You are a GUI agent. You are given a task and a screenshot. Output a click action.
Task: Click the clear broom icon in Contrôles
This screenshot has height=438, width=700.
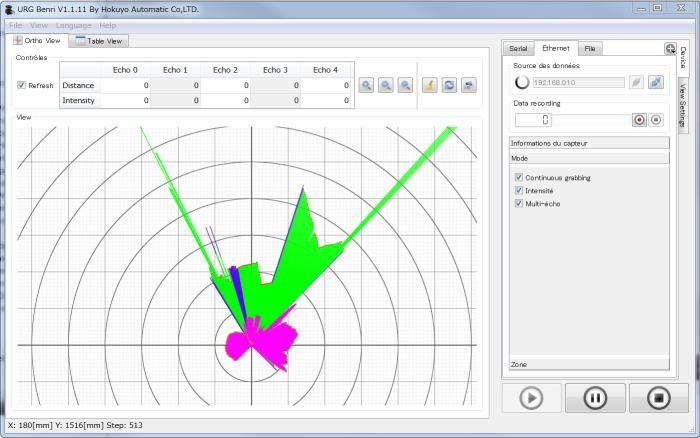(430, 86)
